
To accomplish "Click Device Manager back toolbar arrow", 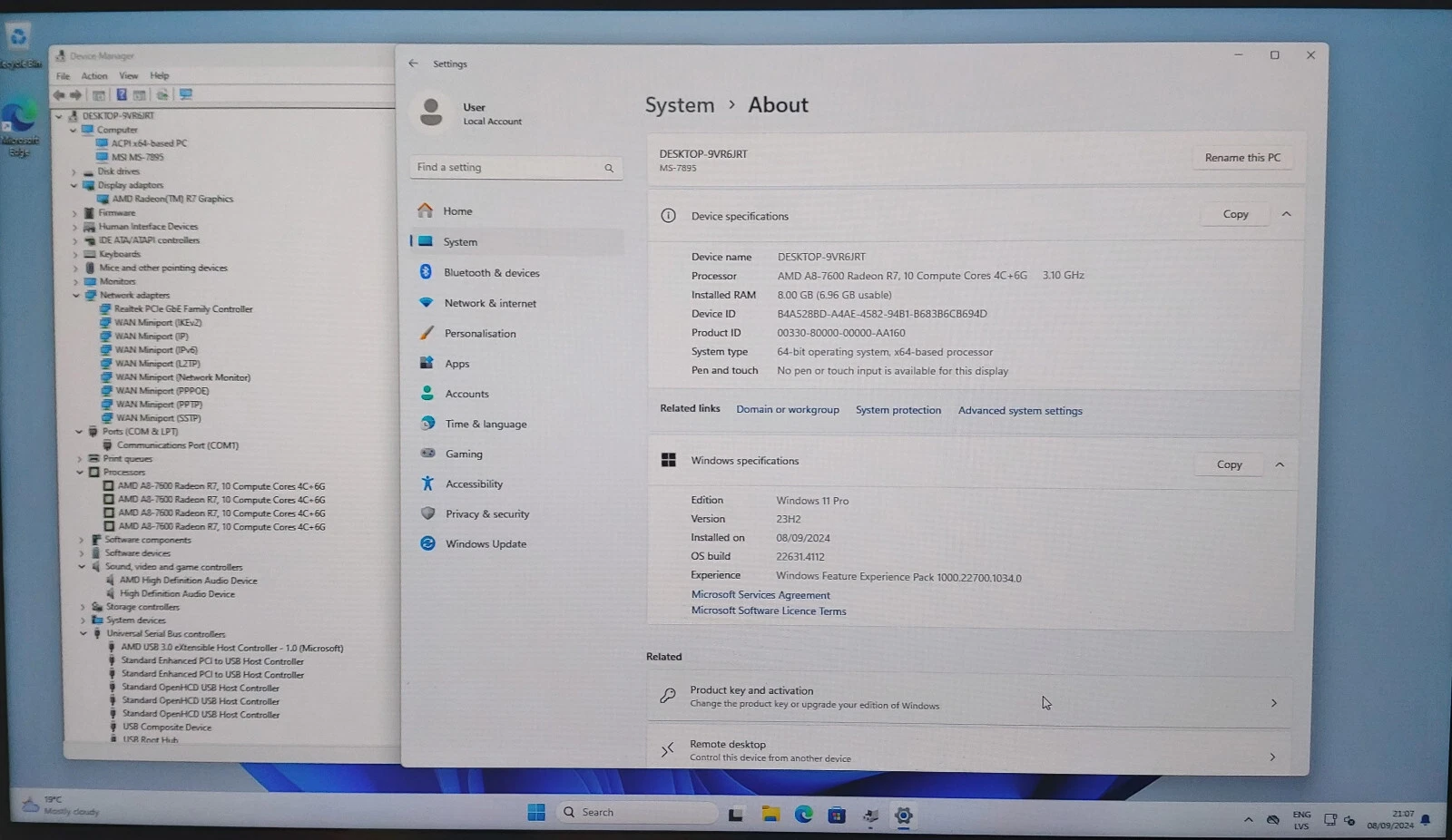I will (59, 94).
